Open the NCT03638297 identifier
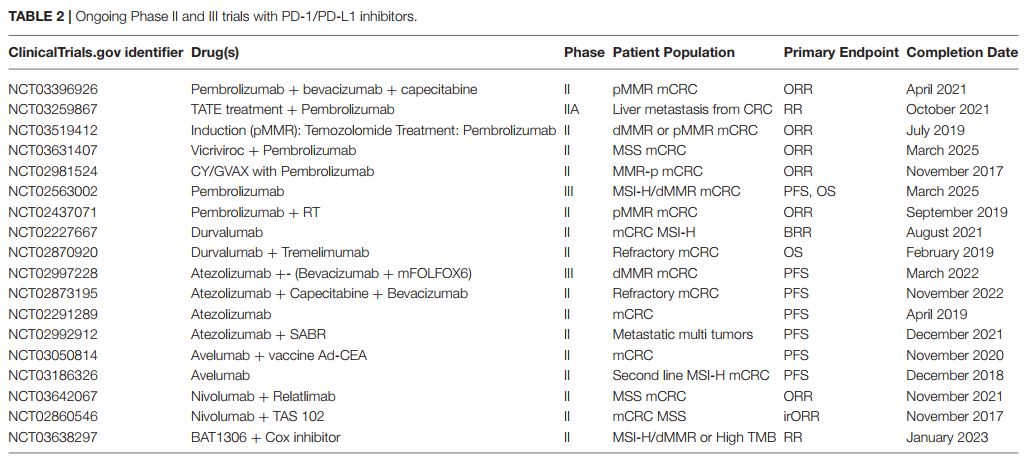 coord(53,437)
